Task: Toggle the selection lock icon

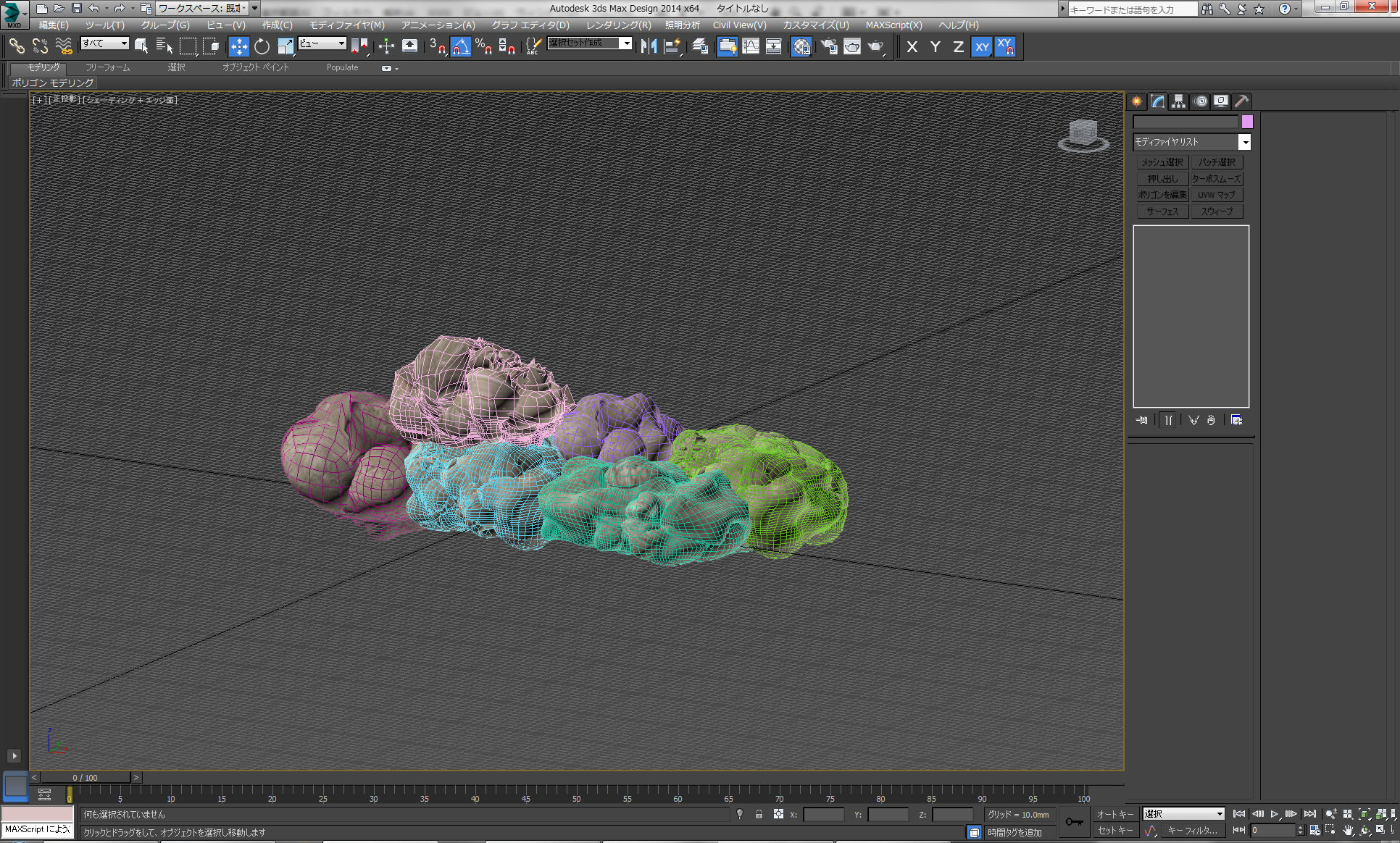Action: 759,815
